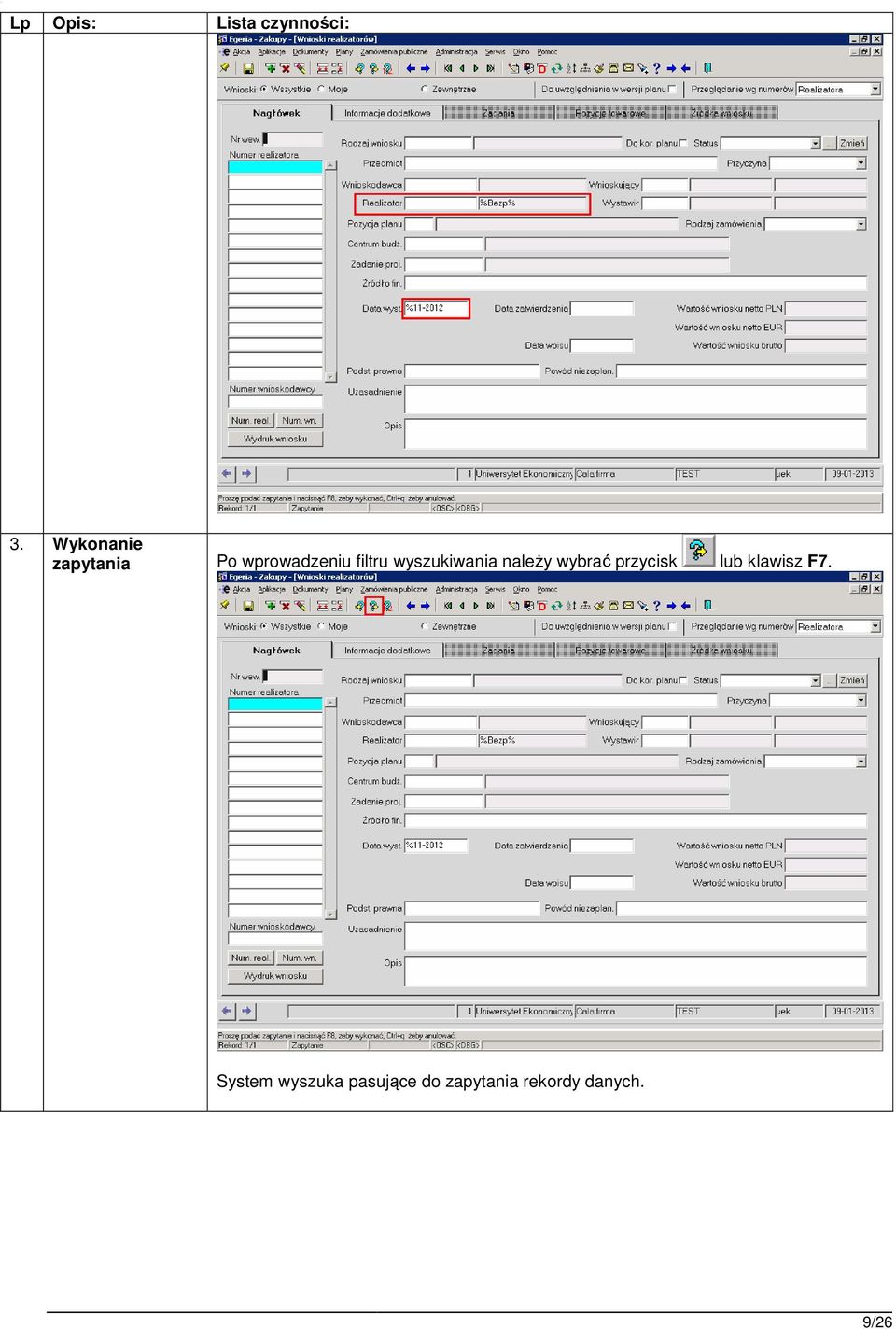Select Wszystkie radio button in first screenshot
Viewport: 896px width, 1329px height.
(x=263, y=90)
